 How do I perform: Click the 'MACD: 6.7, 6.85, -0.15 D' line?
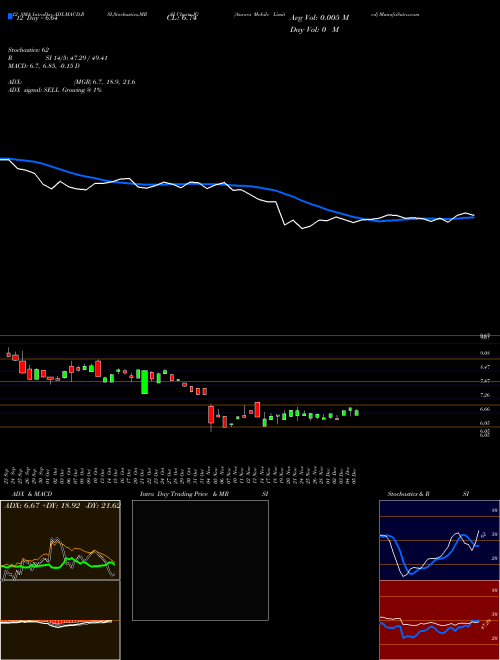(x=44, y=66)
